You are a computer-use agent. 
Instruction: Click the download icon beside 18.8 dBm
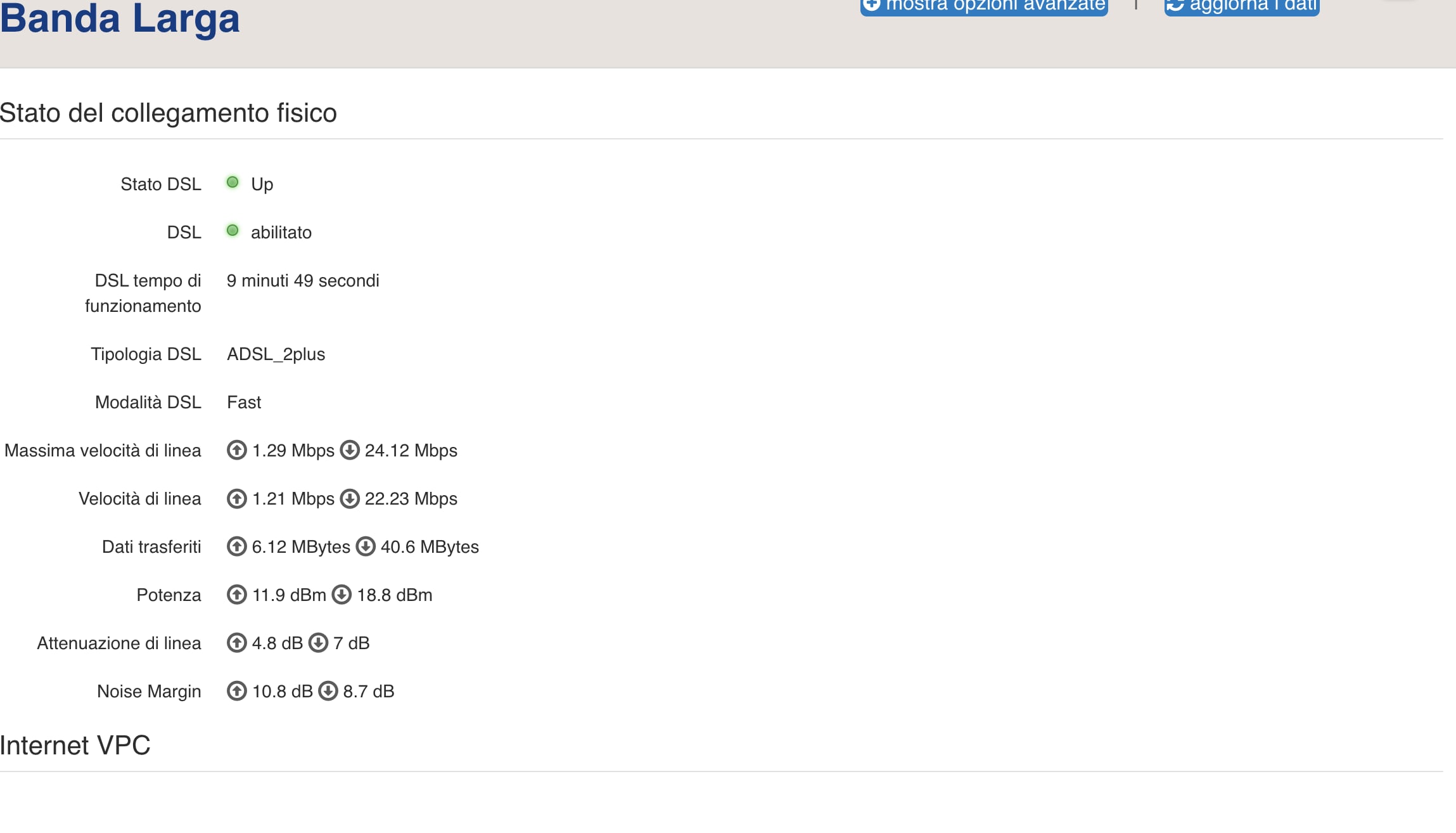coord(342,595)
